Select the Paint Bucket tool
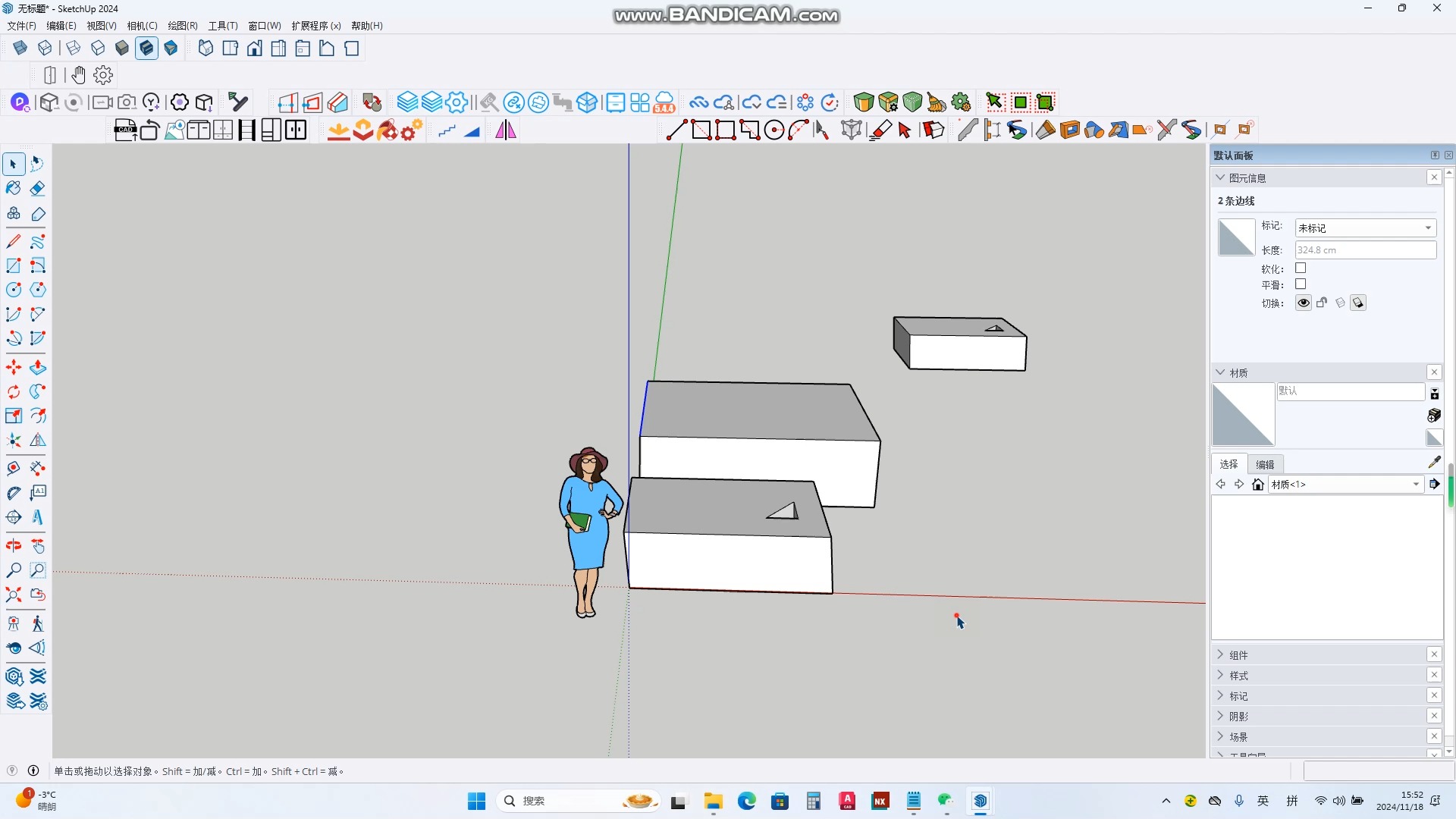 tap(14, 188)
